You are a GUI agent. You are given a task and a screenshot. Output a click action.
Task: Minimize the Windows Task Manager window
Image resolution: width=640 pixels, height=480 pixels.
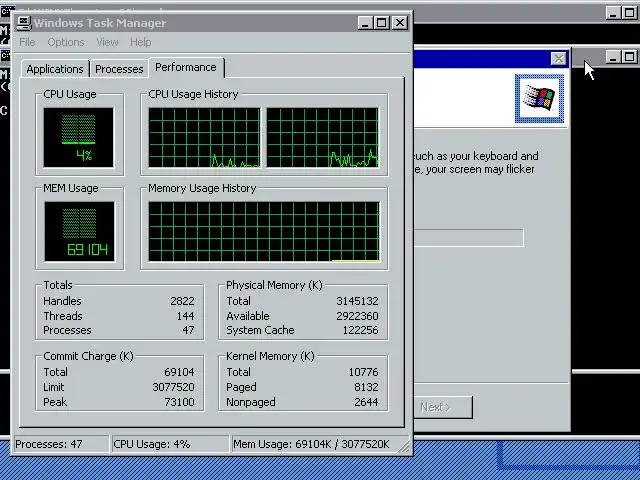pos(365,23)
